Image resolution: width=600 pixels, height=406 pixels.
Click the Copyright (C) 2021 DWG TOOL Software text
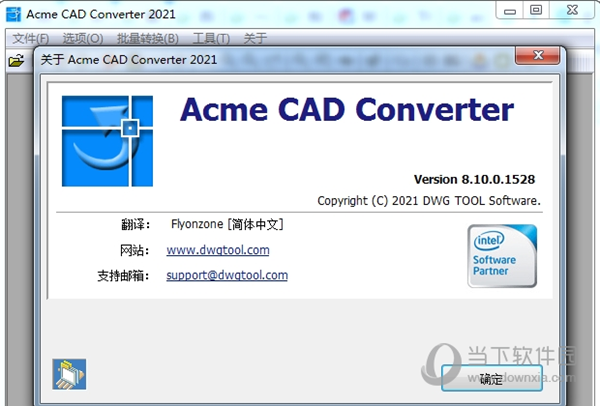pyautogui.click(x=429, y=201)
